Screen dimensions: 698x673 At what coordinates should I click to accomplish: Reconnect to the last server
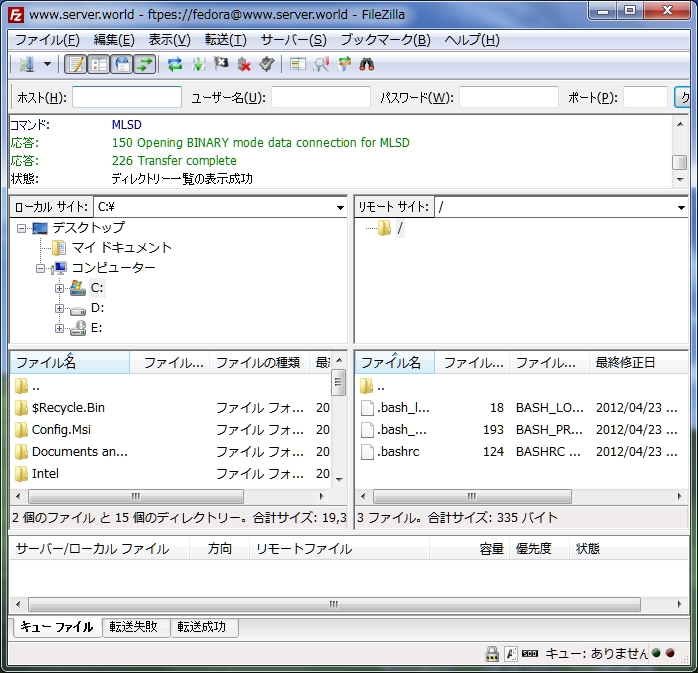267,65
